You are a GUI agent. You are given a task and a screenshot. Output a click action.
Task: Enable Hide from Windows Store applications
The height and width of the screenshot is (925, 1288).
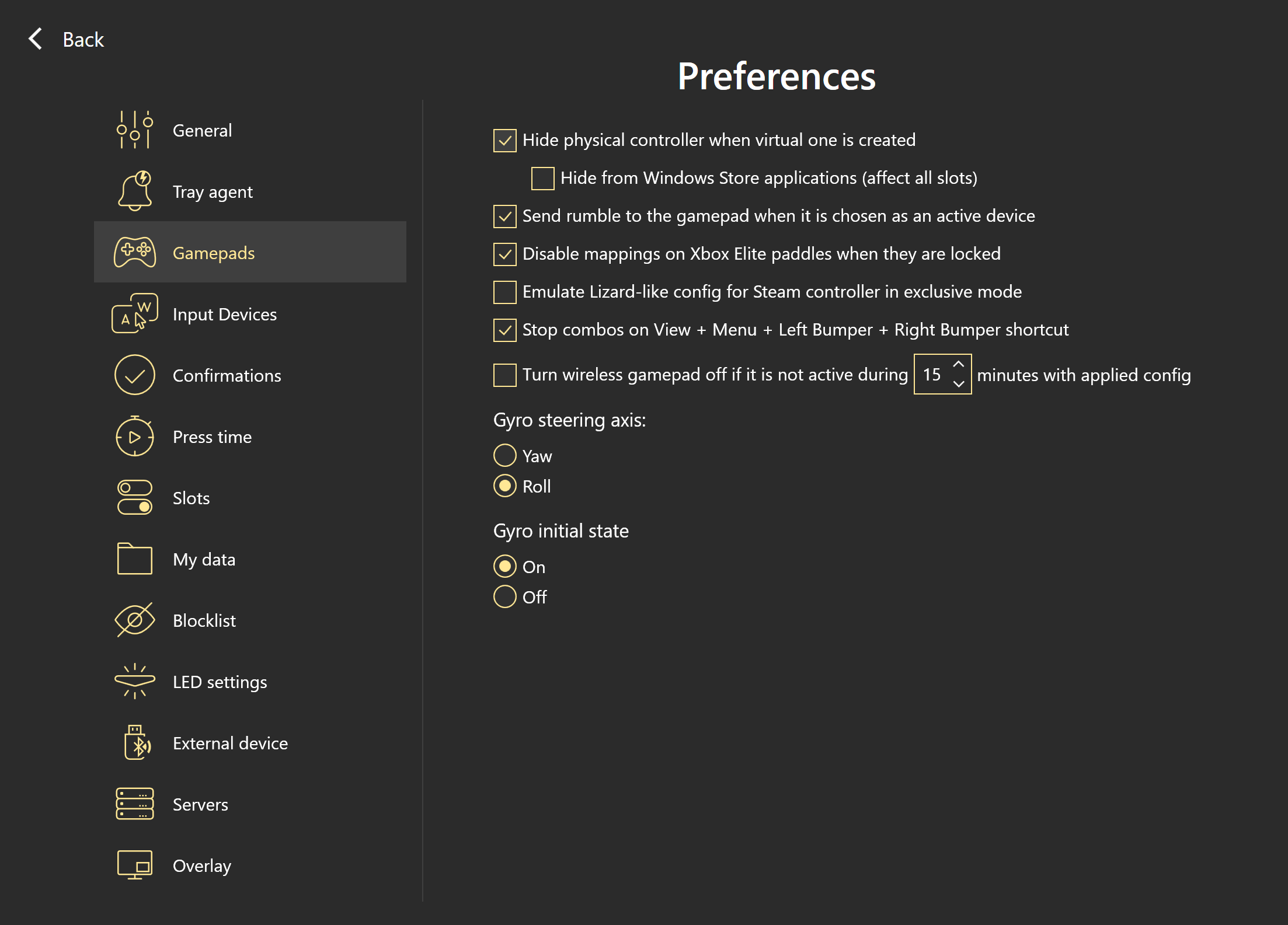point(543,179)
